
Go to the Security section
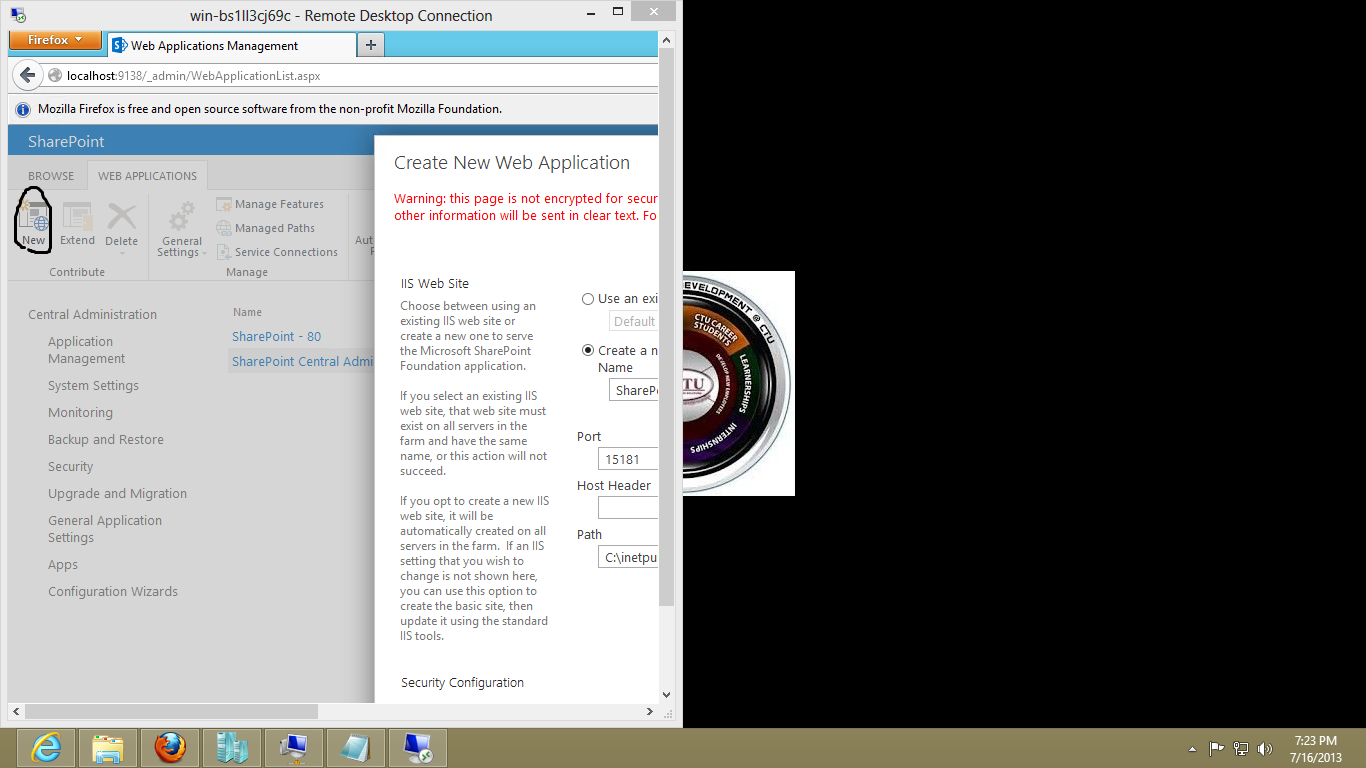70,466
